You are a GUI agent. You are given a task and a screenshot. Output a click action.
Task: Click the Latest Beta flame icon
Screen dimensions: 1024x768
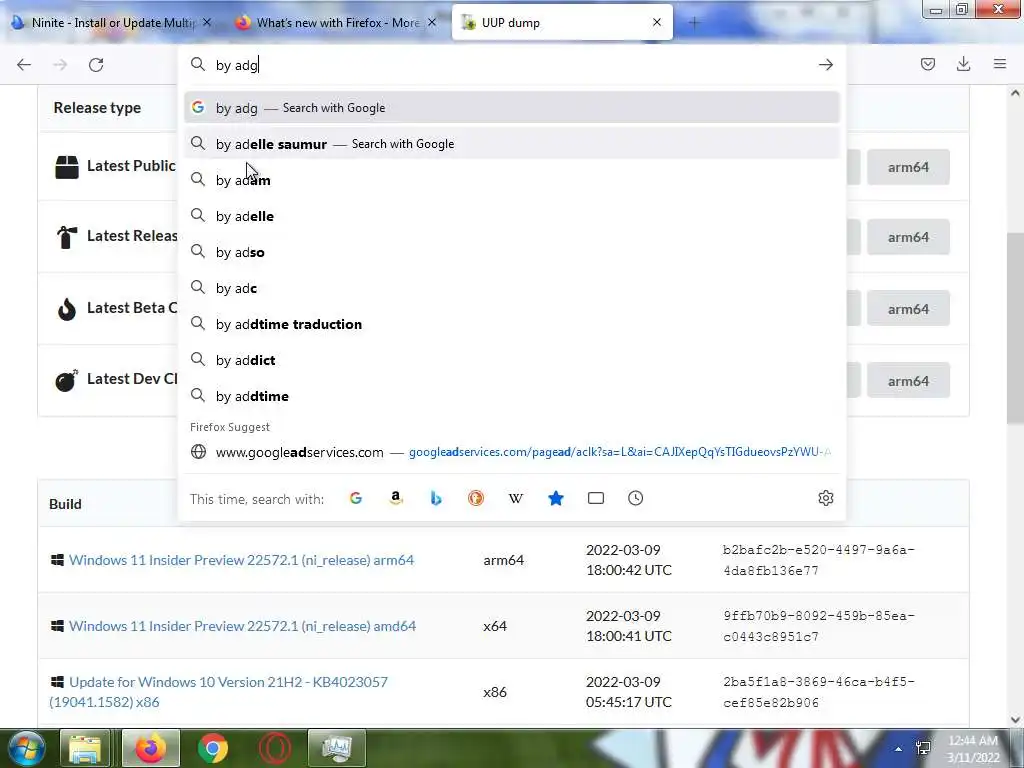tap(67, 308)
